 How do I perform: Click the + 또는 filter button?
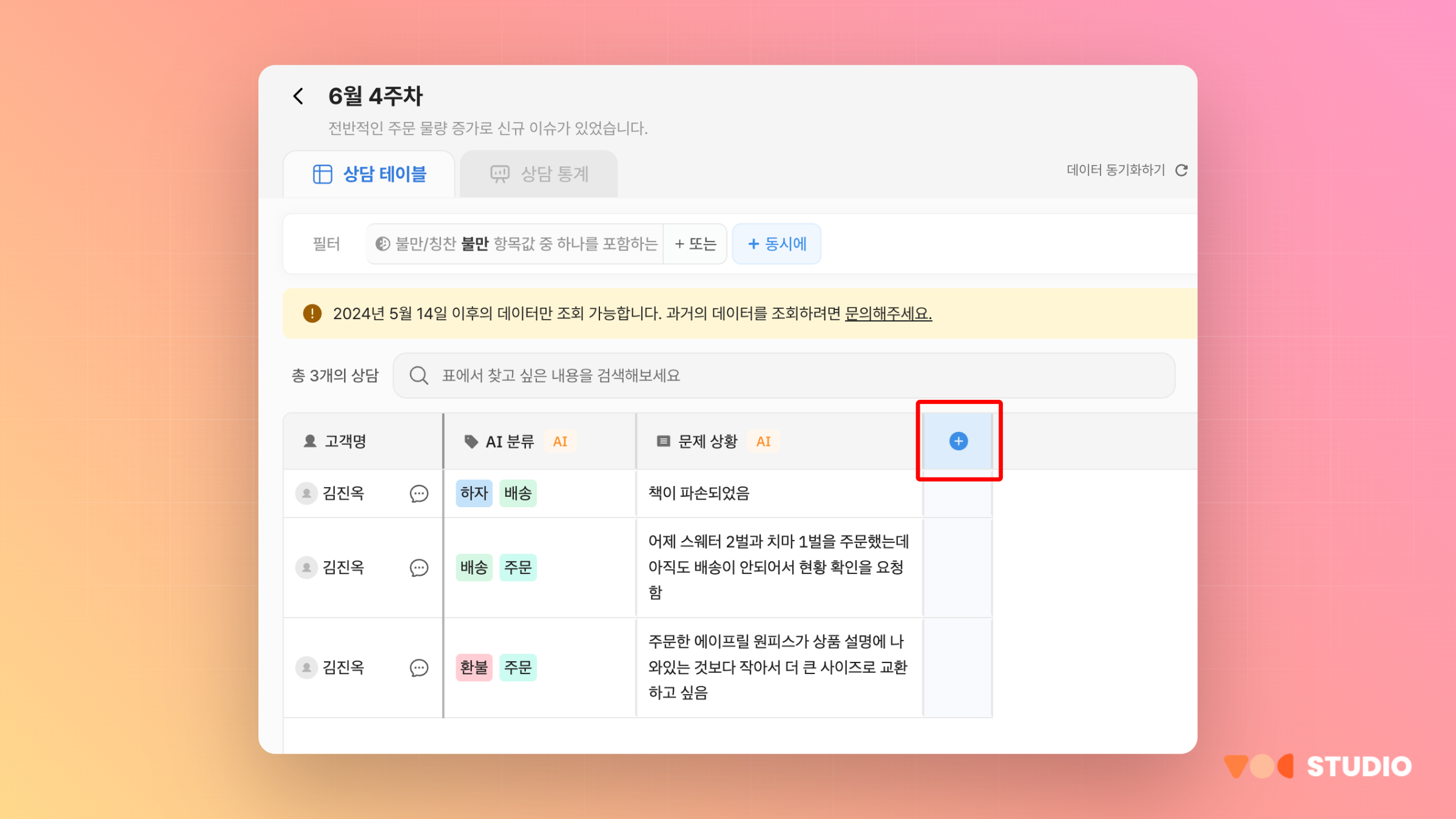pyautogui.click(x=695, y=244)
